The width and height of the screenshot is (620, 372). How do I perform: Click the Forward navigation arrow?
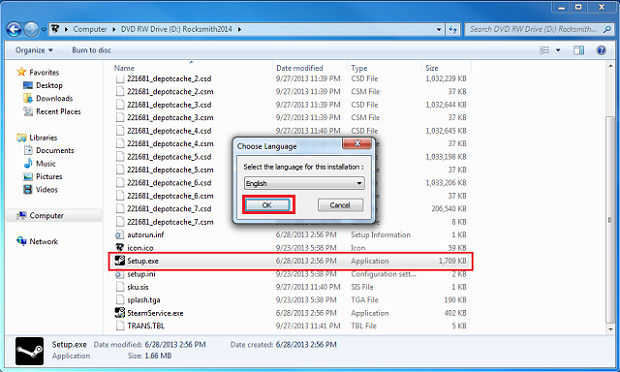(31, 29)
